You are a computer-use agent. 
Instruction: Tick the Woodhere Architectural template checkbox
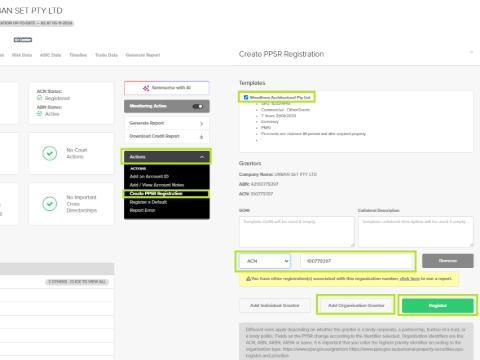(x=246, y=97)
